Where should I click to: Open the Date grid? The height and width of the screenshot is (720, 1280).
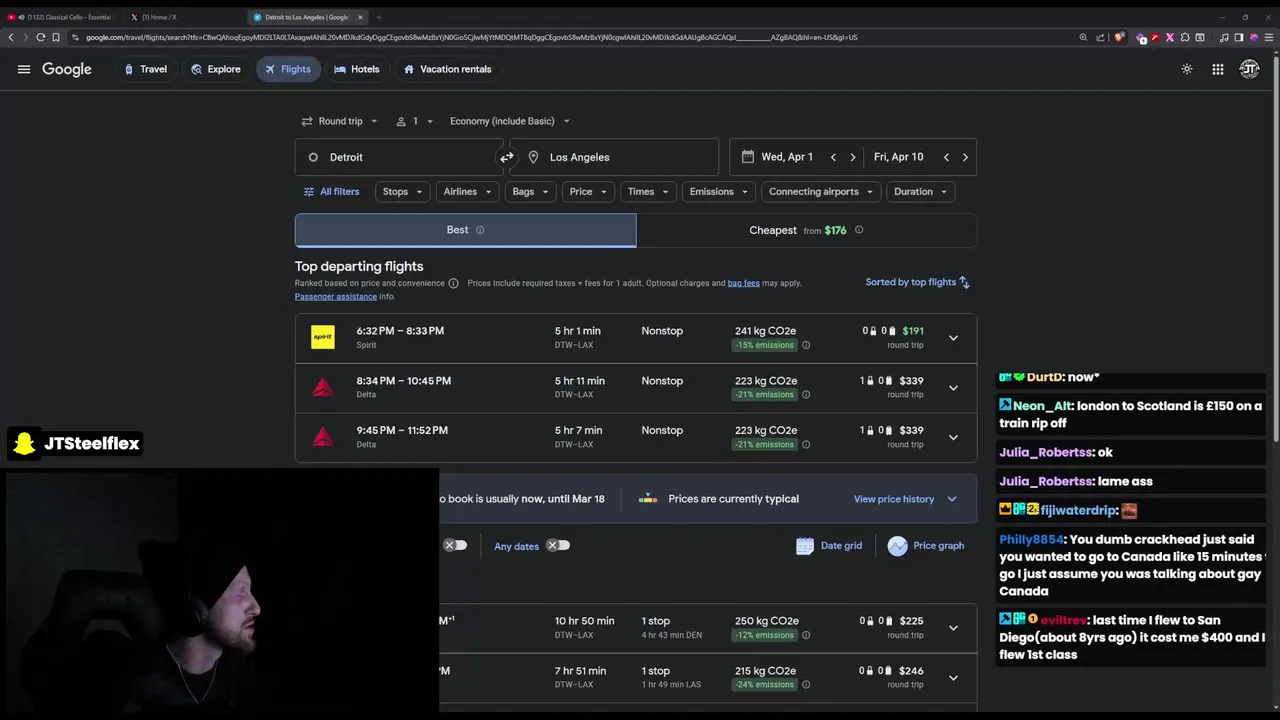(x=829, y=546)
